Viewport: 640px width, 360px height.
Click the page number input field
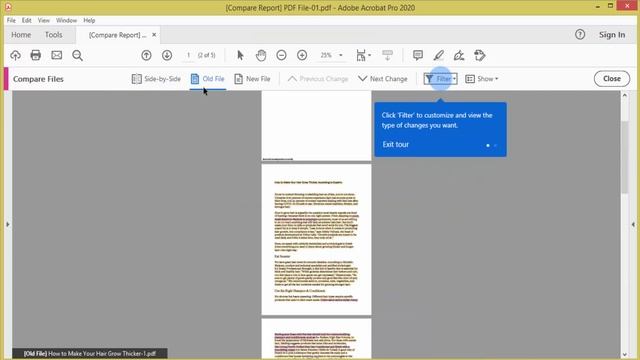click(188, 55)
